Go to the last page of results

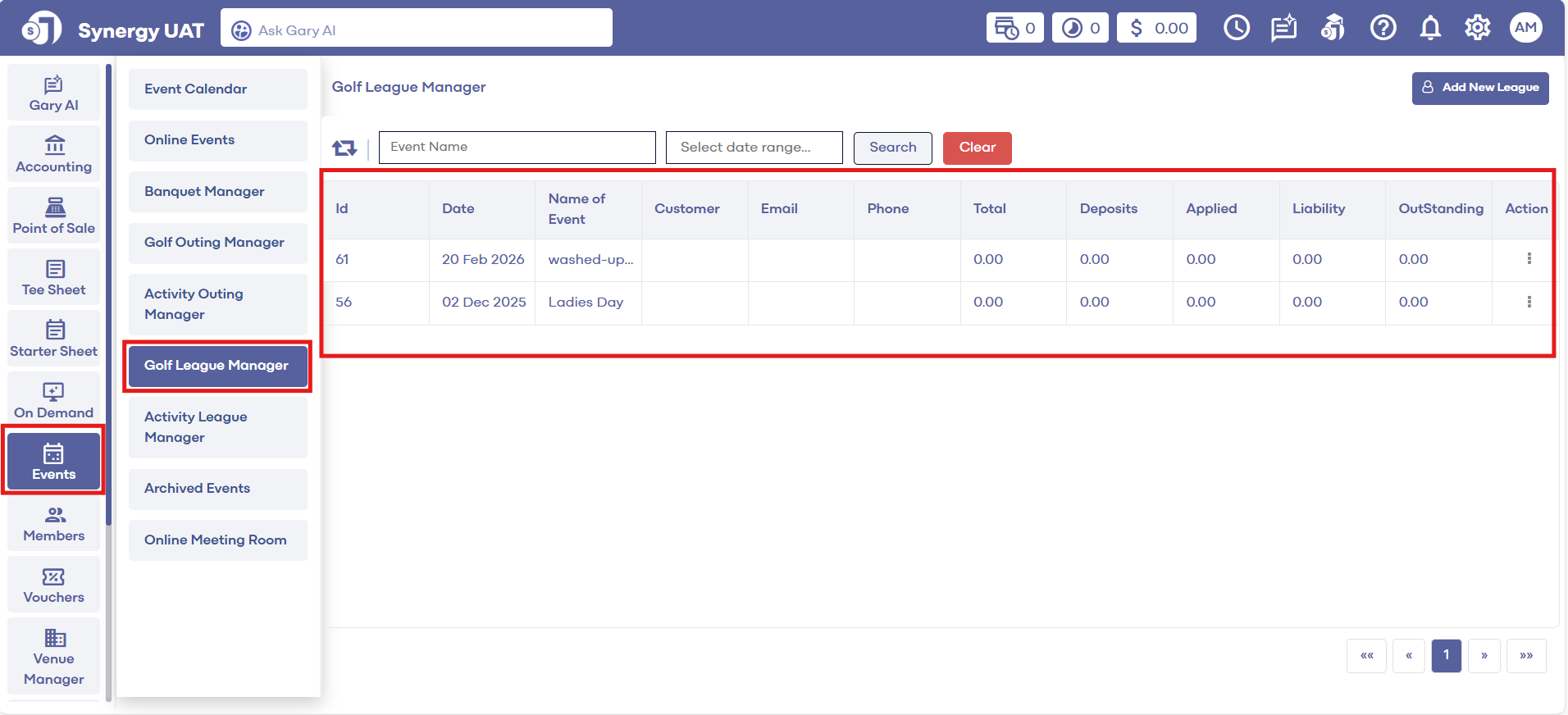pos(1526,655)
